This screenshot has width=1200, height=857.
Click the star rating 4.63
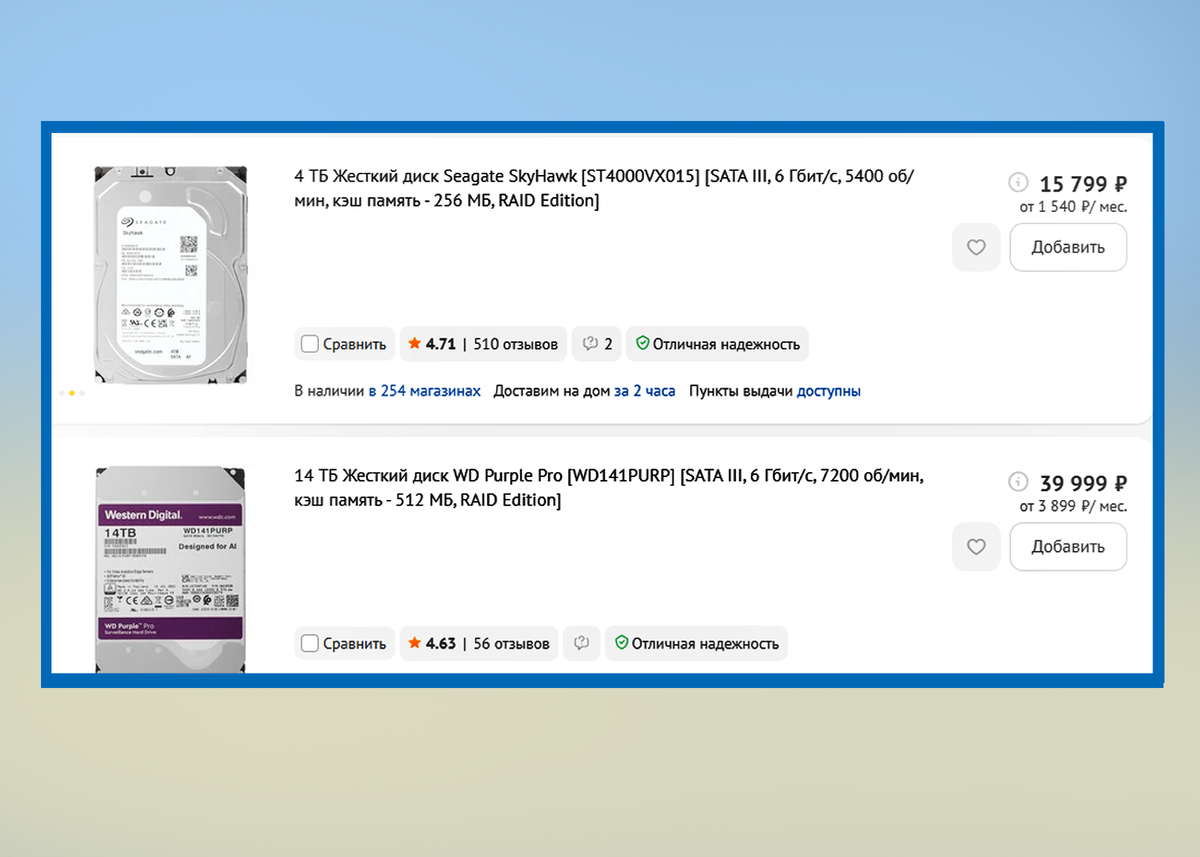pyautogui.click(x=431, y=643)
